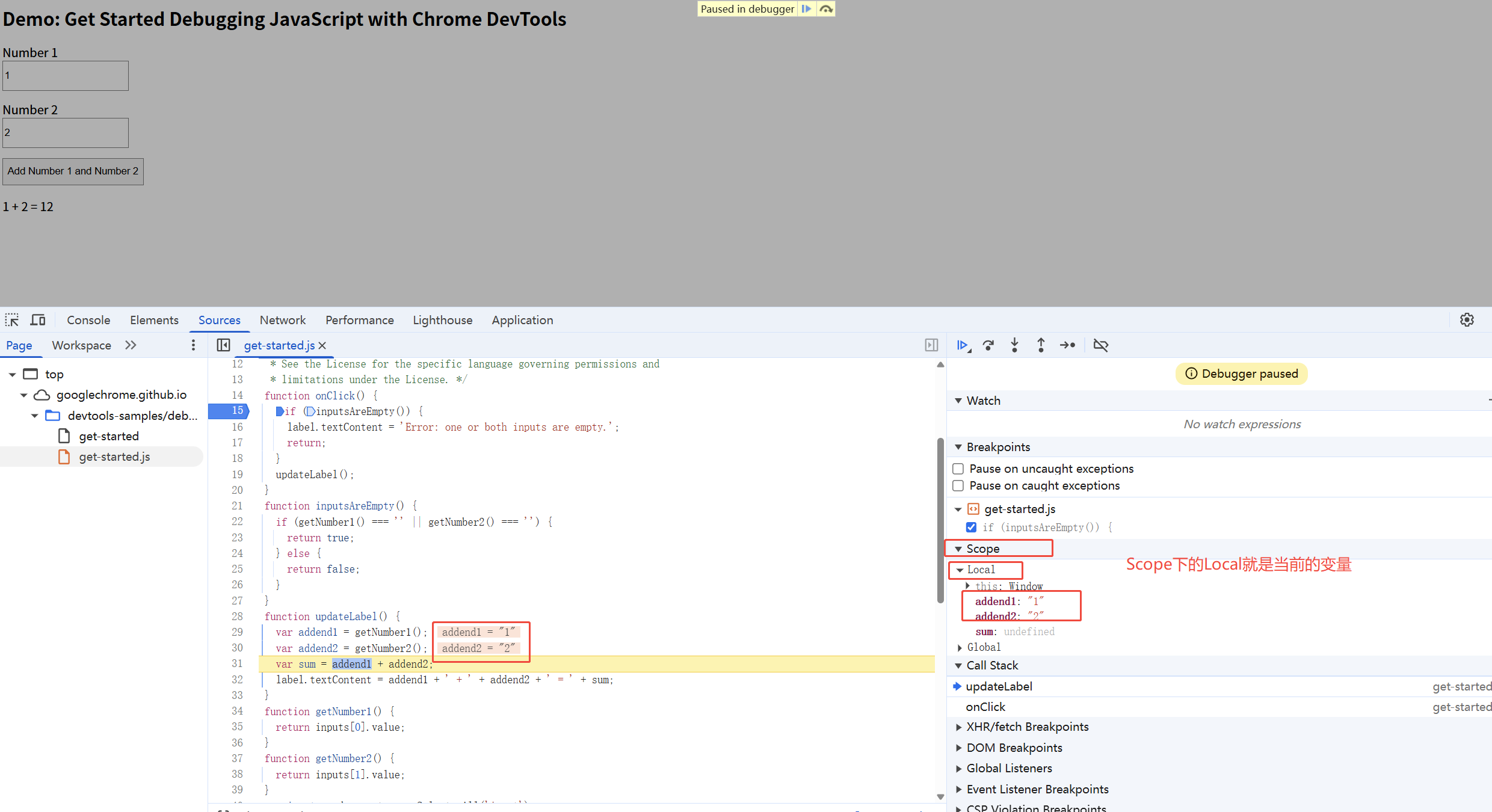Collapse the Watch section

click(x=958, y=401)
